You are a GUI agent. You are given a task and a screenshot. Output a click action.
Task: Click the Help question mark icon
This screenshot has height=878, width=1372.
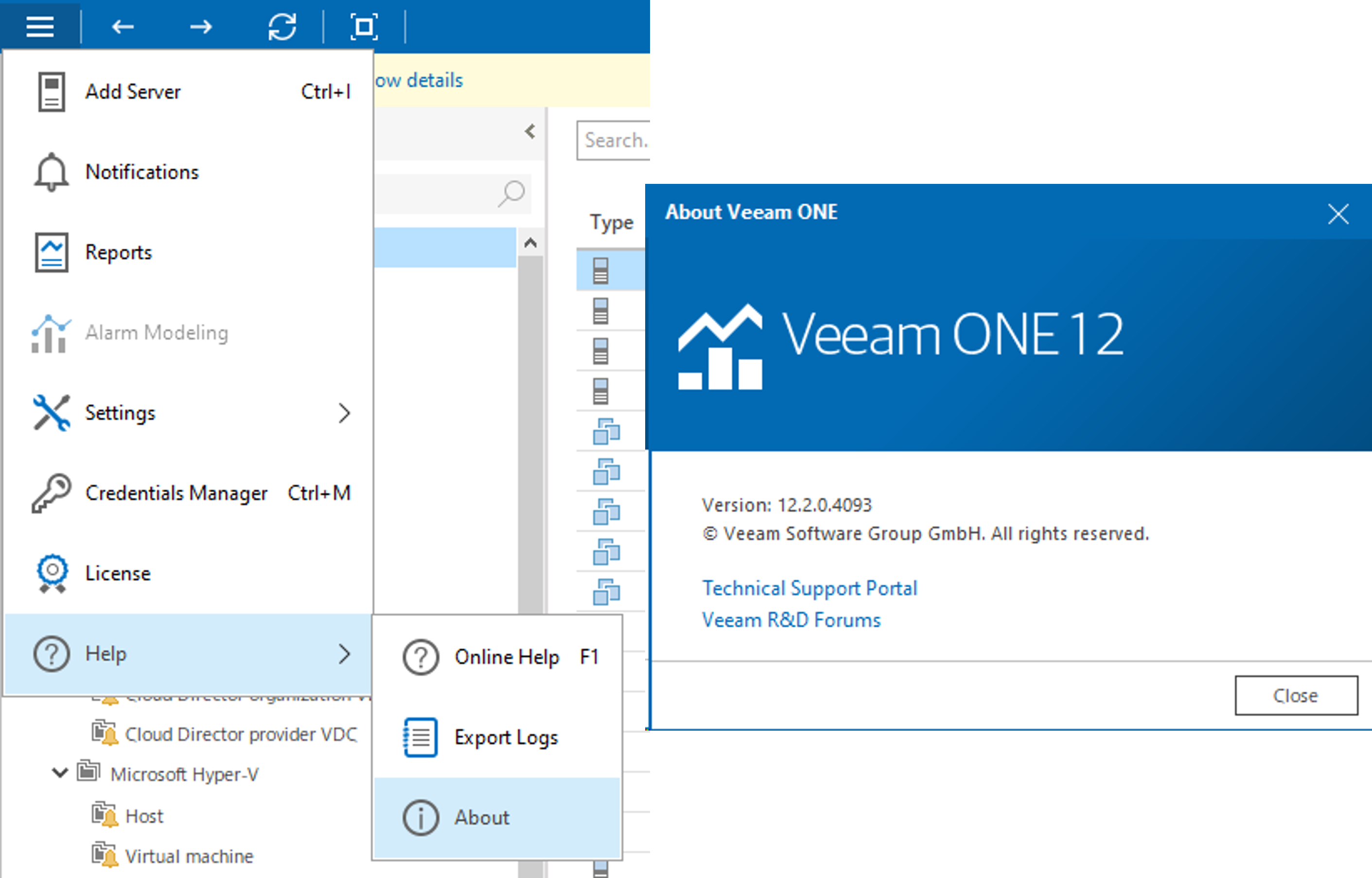(51, 653)
